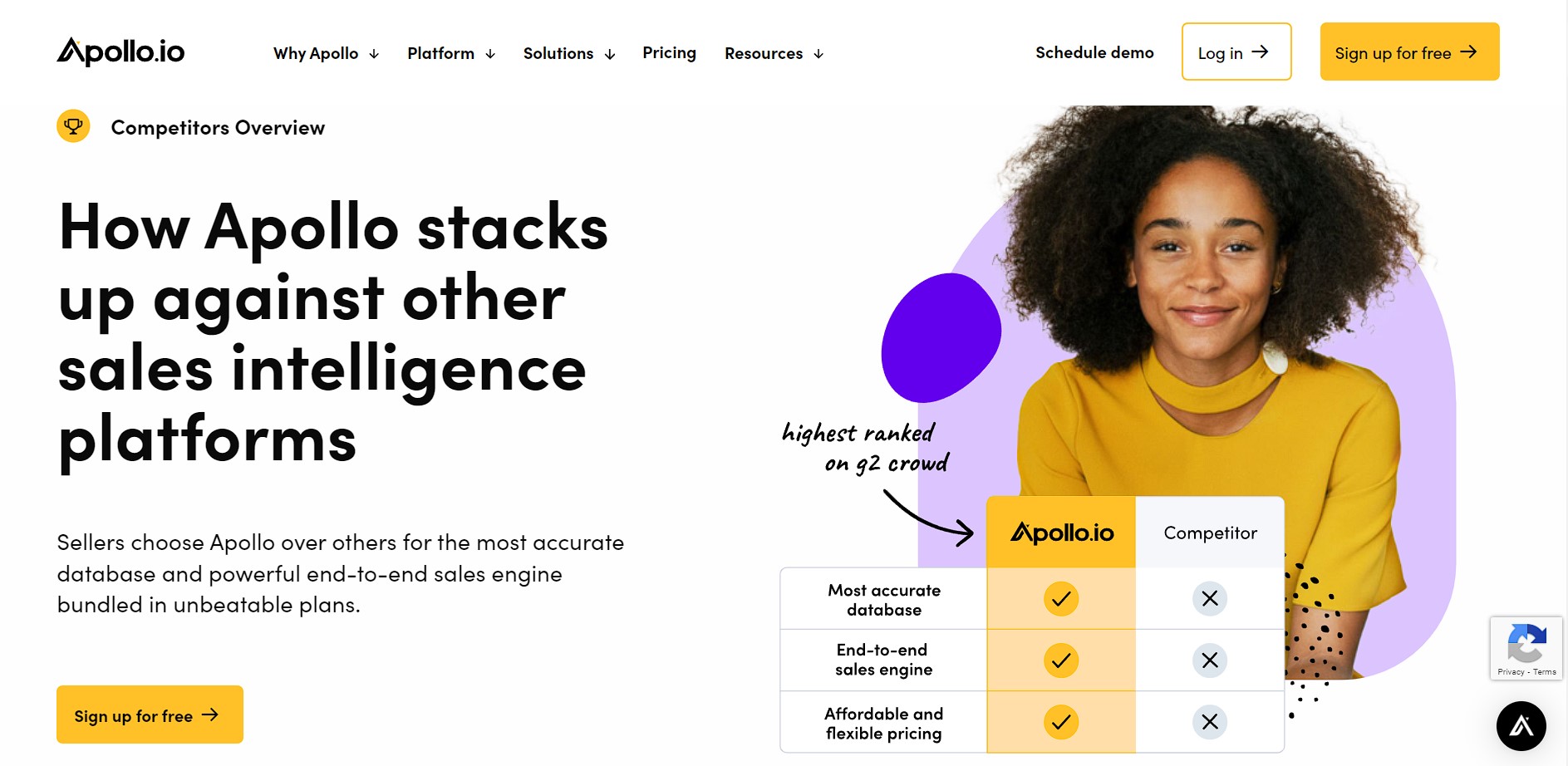Click arrow in bottom Sign up for free button
The height and width of the screenshot is (766, 1568).
point(210,714)
